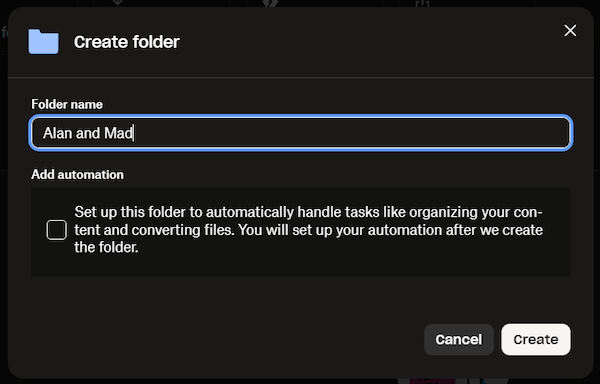Click the divider line under dialog header

pos(301,78)
